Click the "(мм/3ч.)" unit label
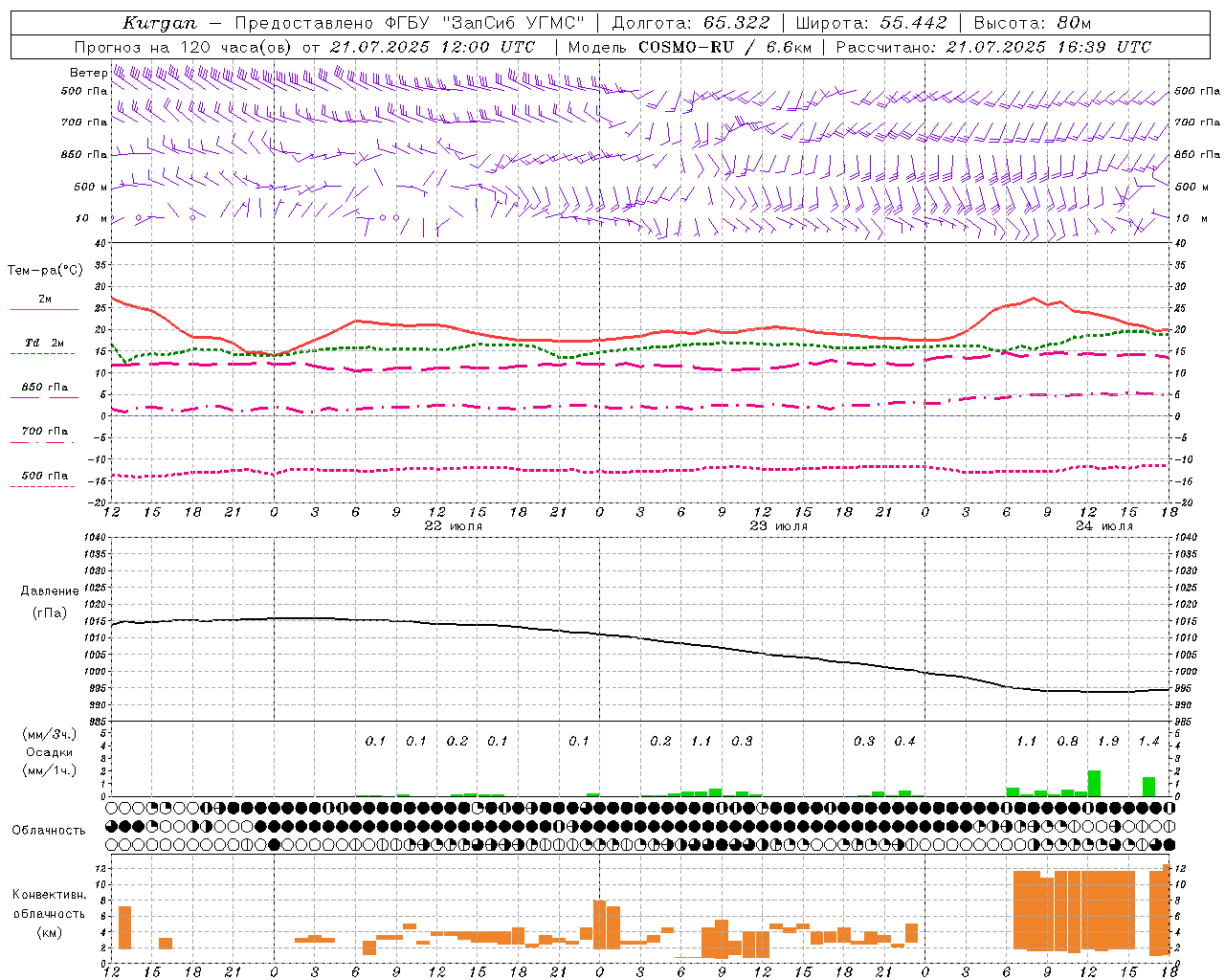The width and height of the screenshot is (1225, 980). (50, 734)
